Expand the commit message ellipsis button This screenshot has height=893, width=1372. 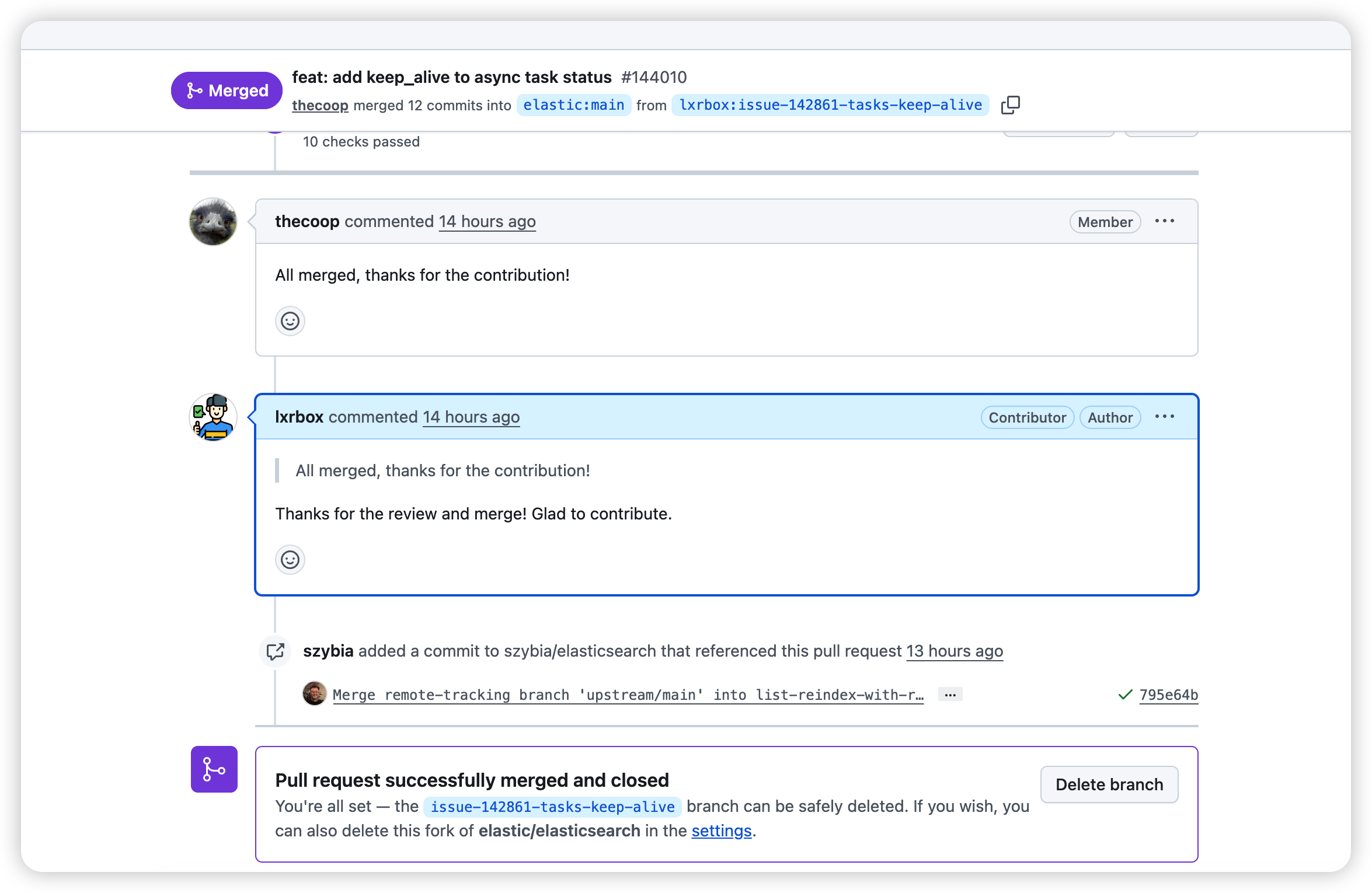pos(950,695)
